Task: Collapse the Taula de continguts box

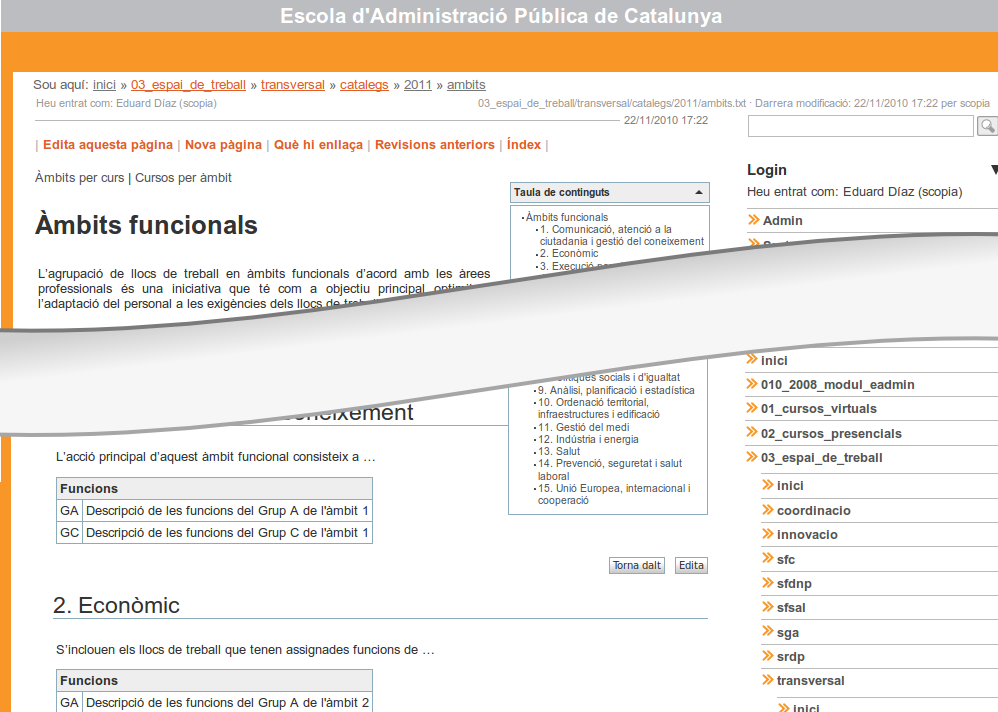Action: click(698, 192)
